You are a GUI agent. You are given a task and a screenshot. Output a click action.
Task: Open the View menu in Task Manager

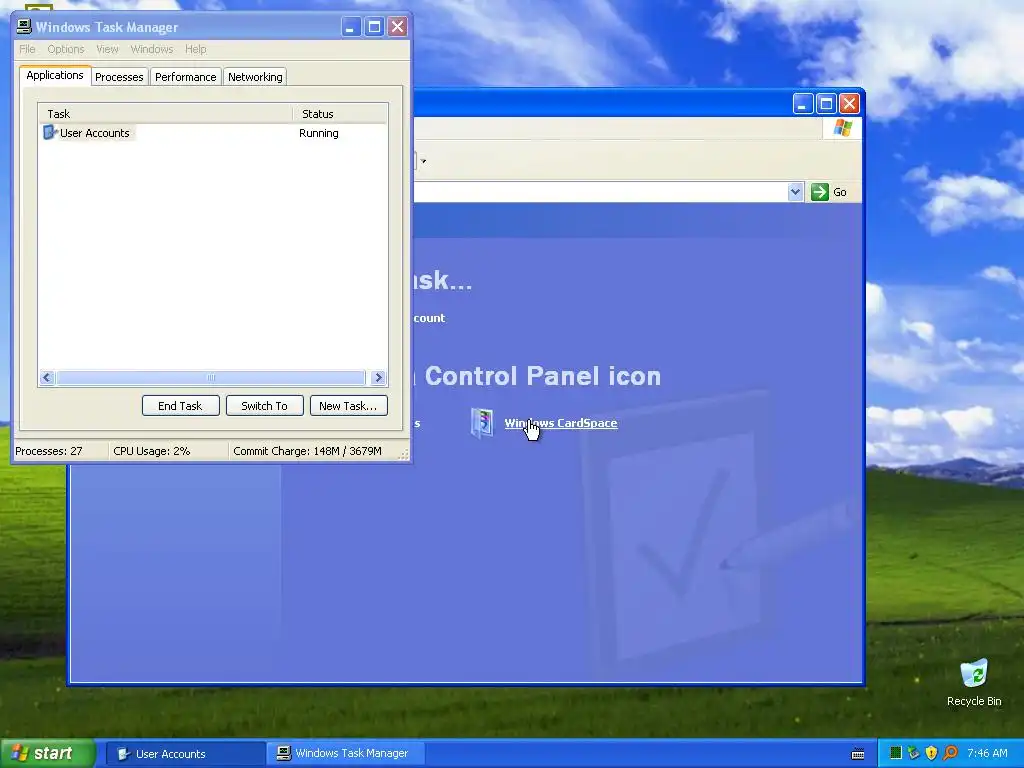(x=107, y=49)
